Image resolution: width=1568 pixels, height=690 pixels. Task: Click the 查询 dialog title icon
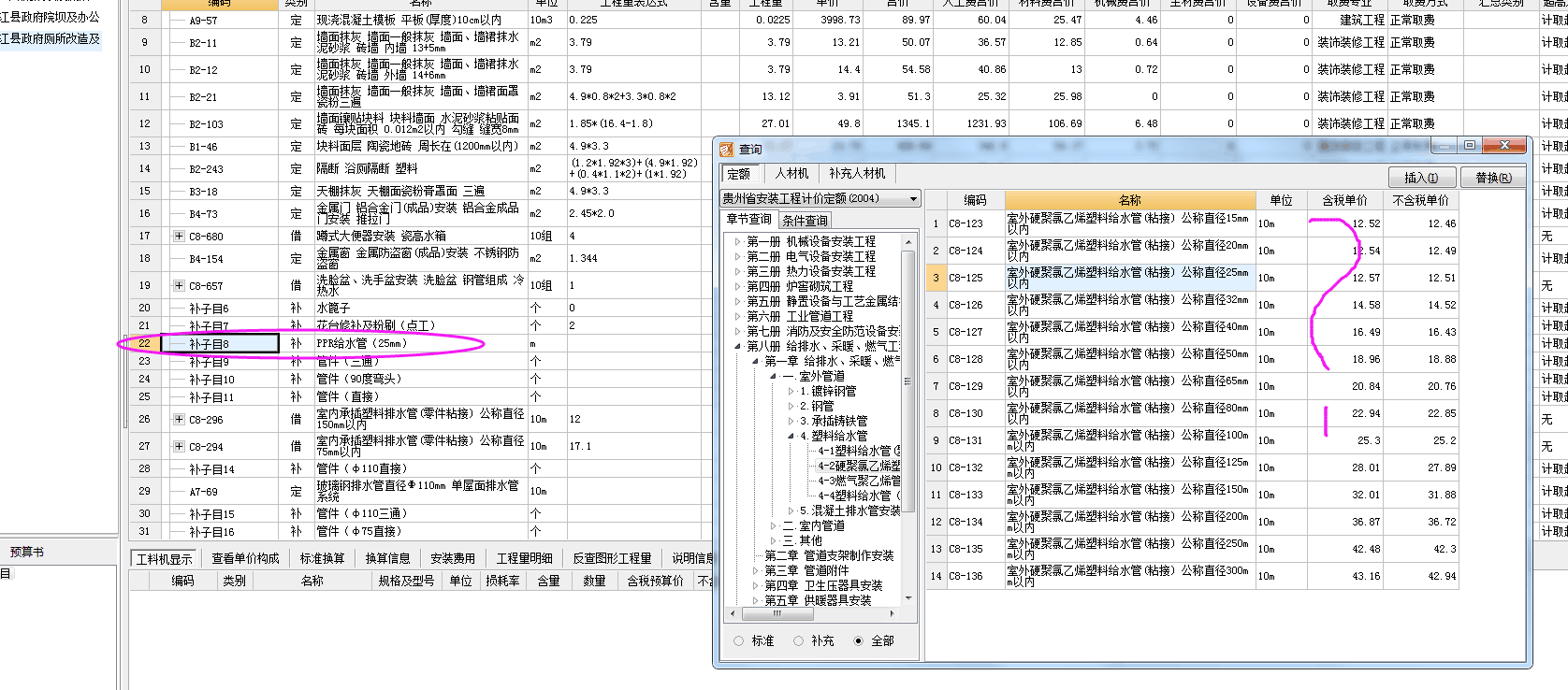click(x=727, y=149)
